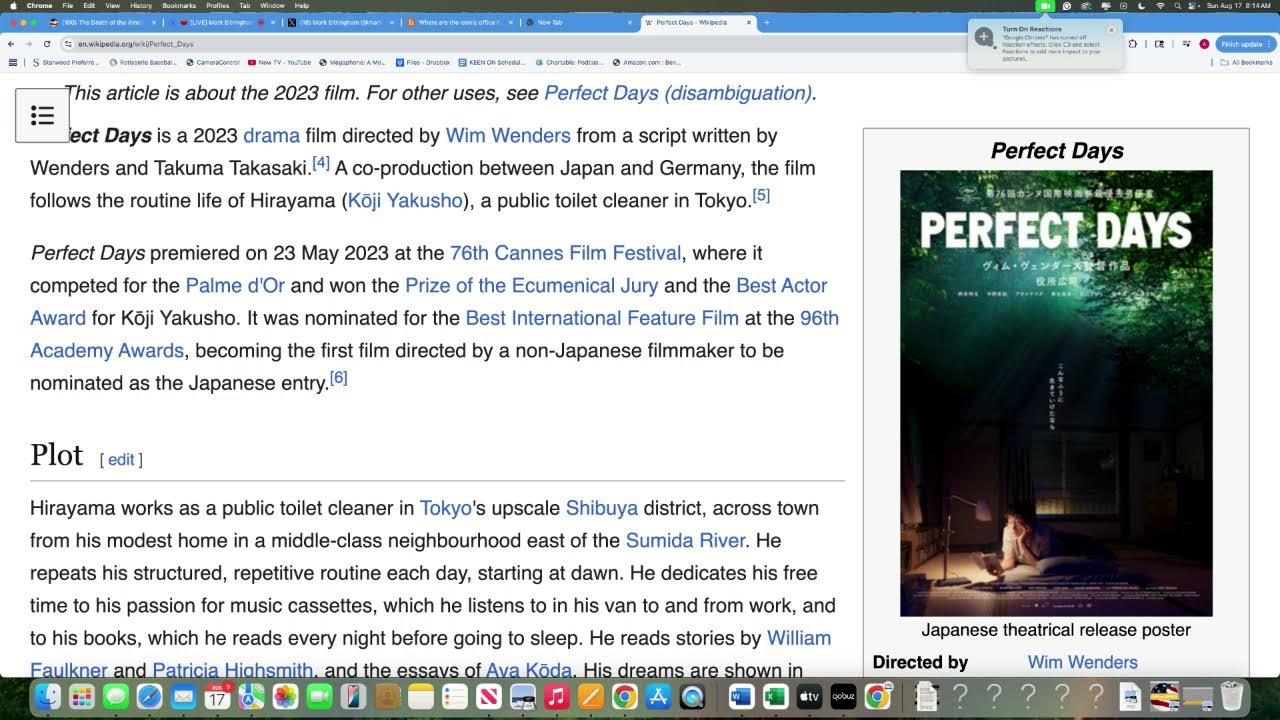Launch Music app from the dock
The width and height of the screenshot is (1280, 720).
click(x=557, y=696)
